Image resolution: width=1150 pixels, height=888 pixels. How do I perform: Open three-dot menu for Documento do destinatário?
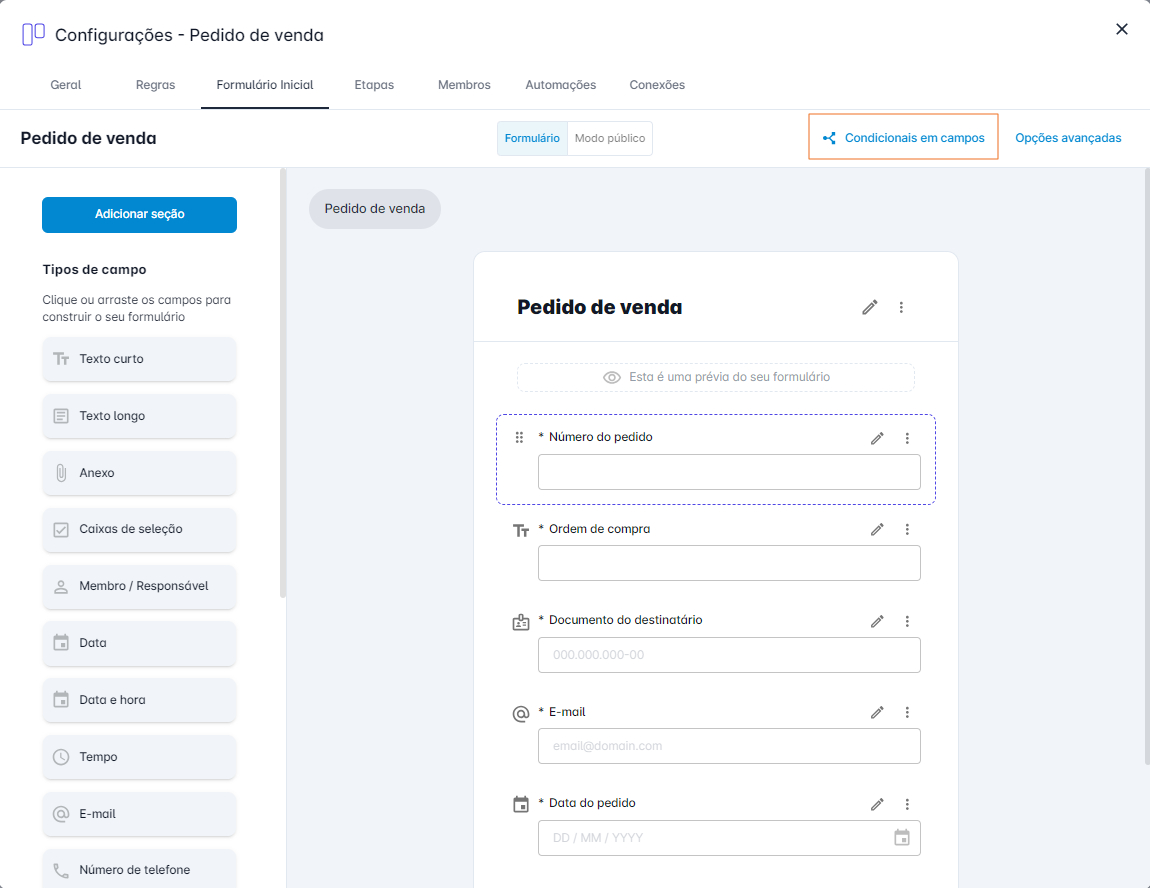point(907,621)
